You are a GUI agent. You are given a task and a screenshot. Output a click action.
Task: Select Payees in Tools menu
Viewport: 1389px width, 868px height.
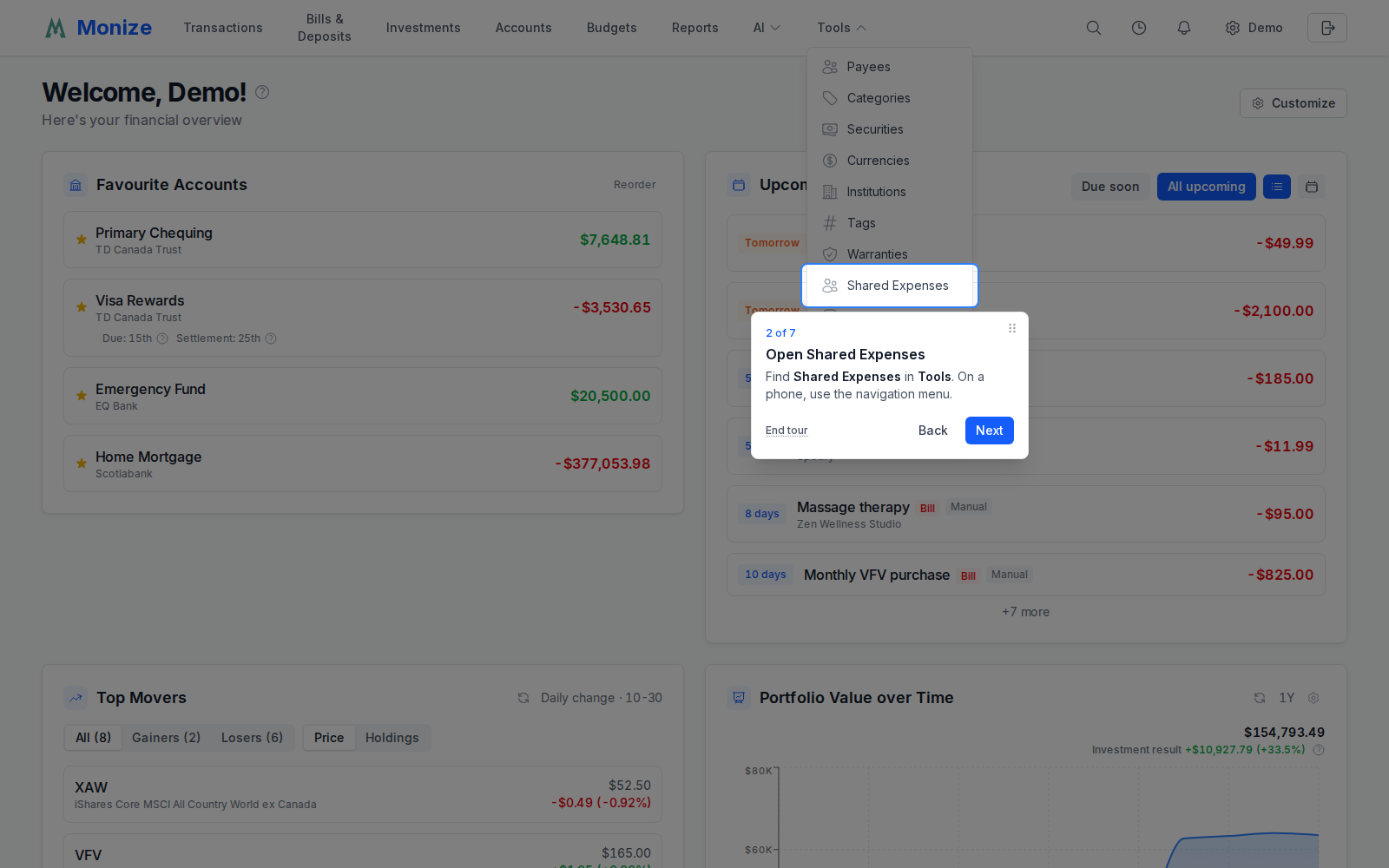[890, 67]
